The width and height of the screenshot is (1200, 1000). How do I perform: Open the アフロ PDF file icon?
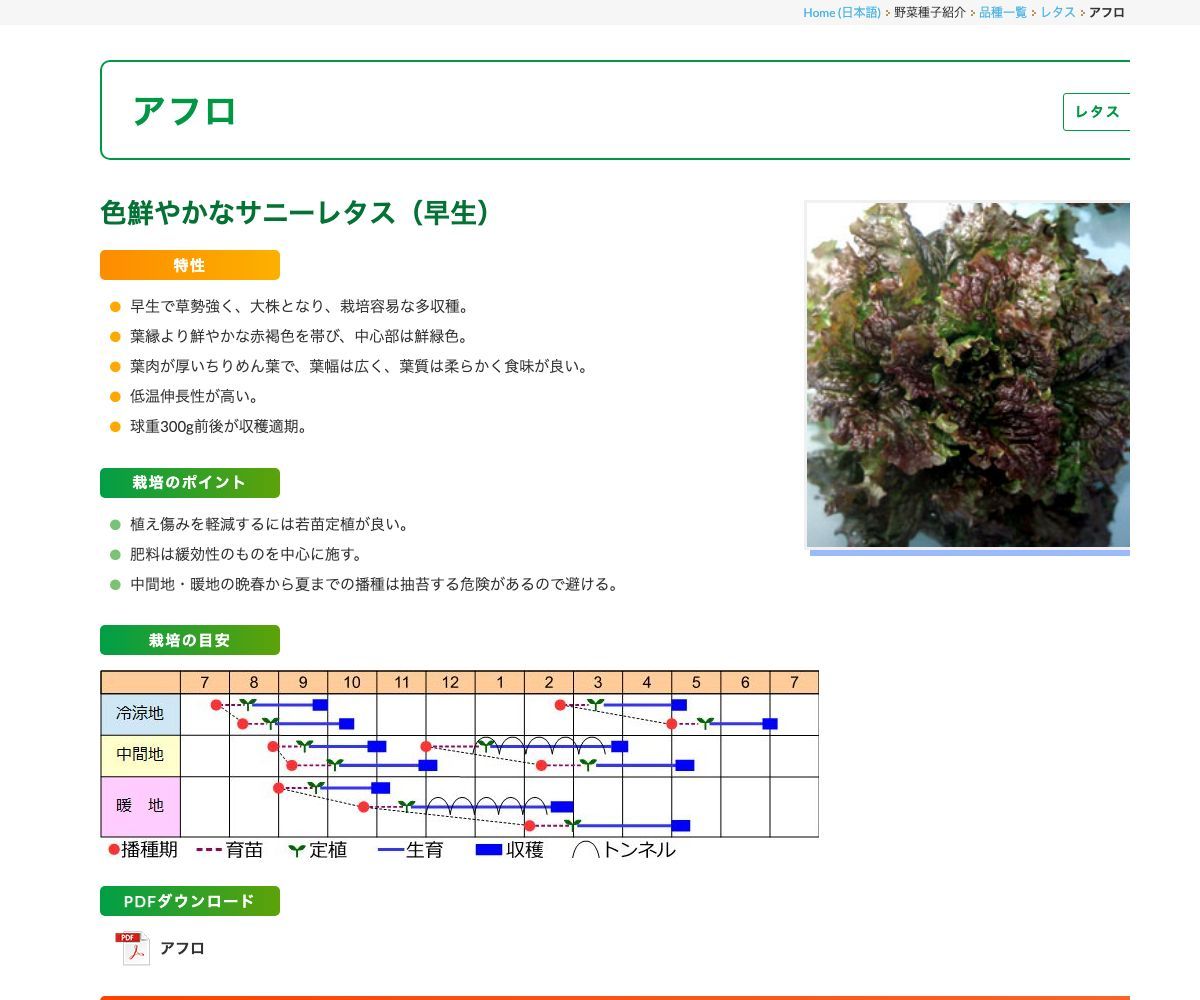click(x=128, y=946)
